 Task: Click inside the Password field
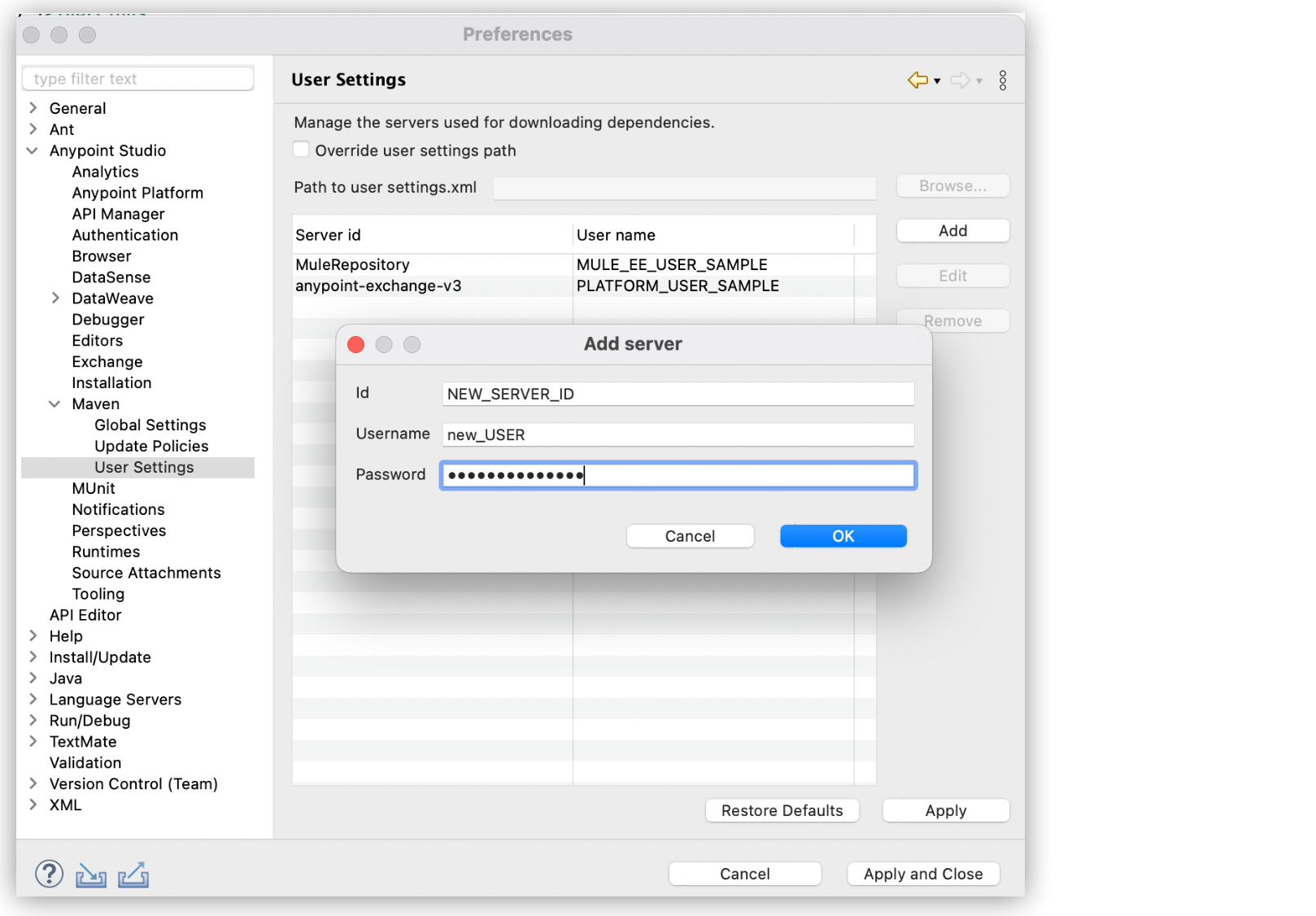tap(678, 475)
